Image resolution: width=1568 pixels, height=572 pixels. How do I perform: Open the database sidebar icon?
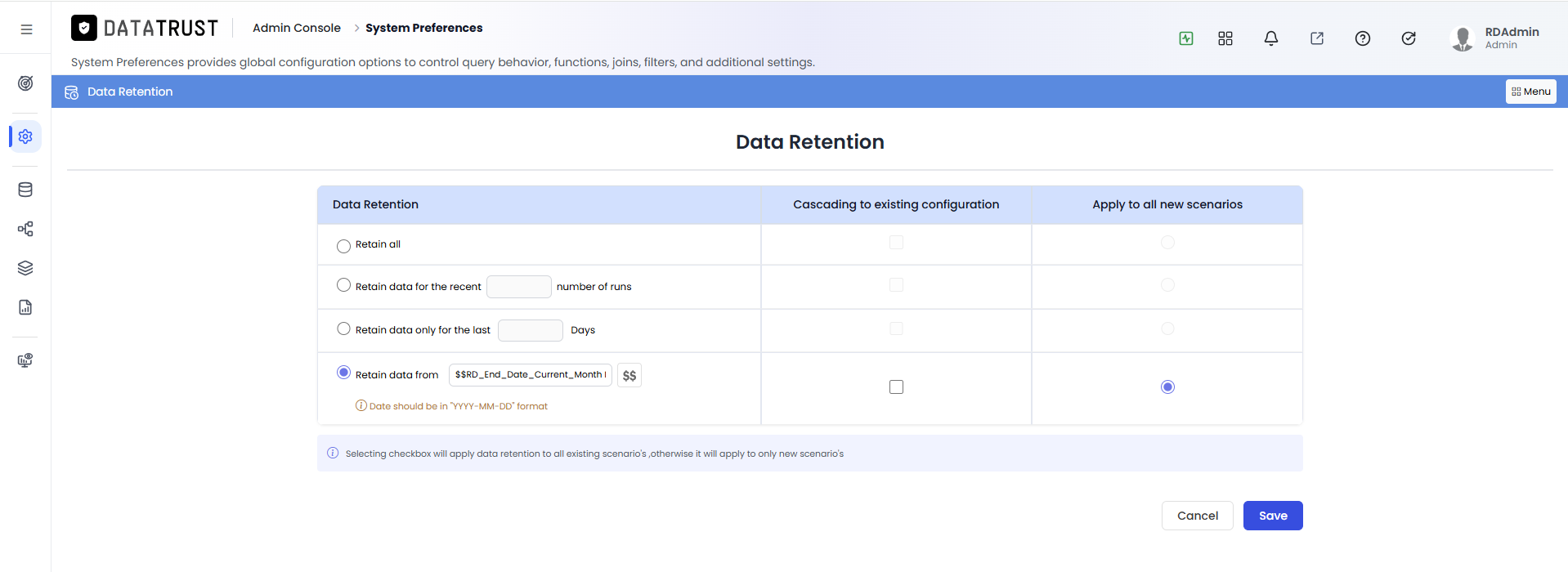(25, 190)
